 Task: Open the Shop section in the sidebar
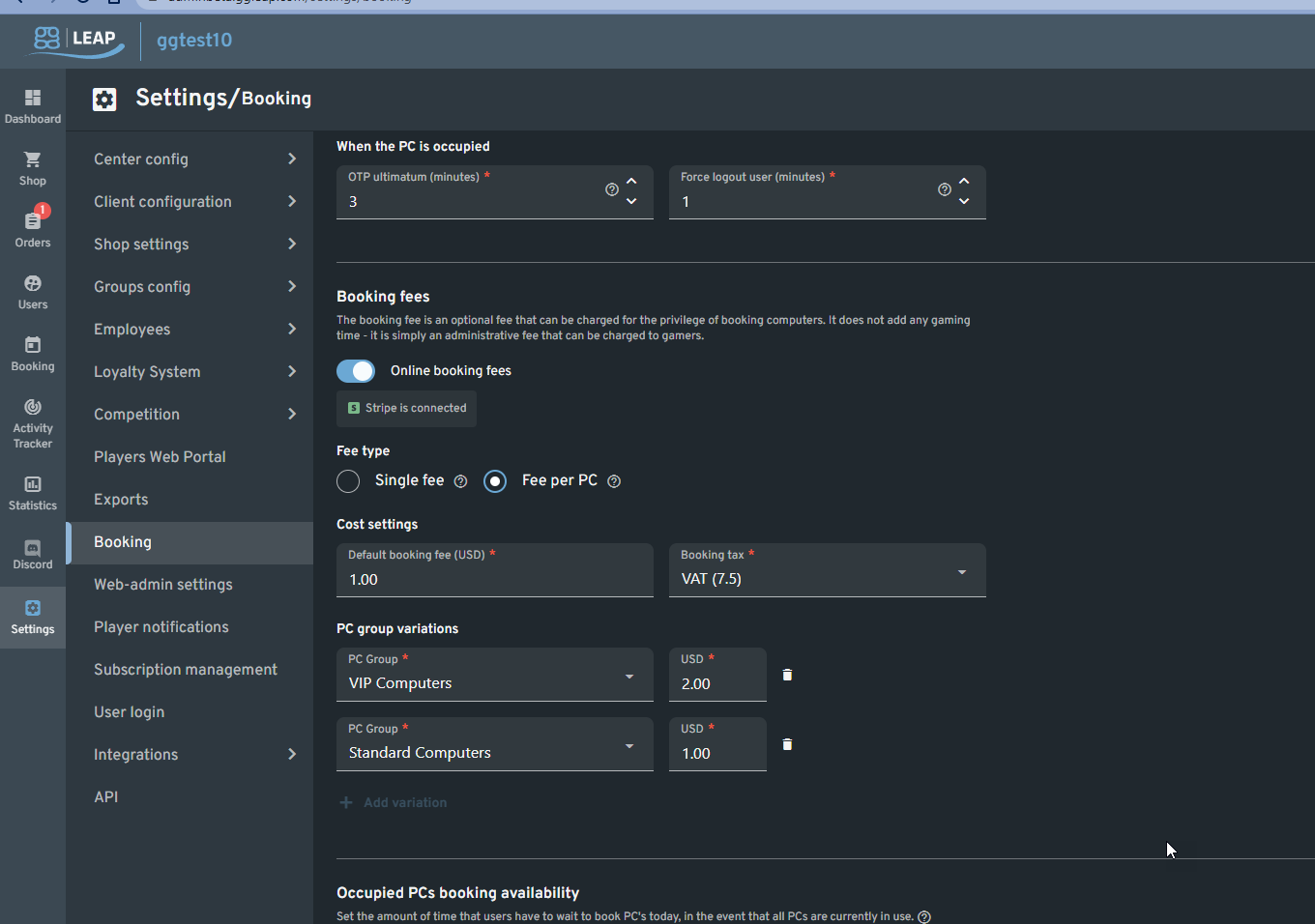click(32, 166)
